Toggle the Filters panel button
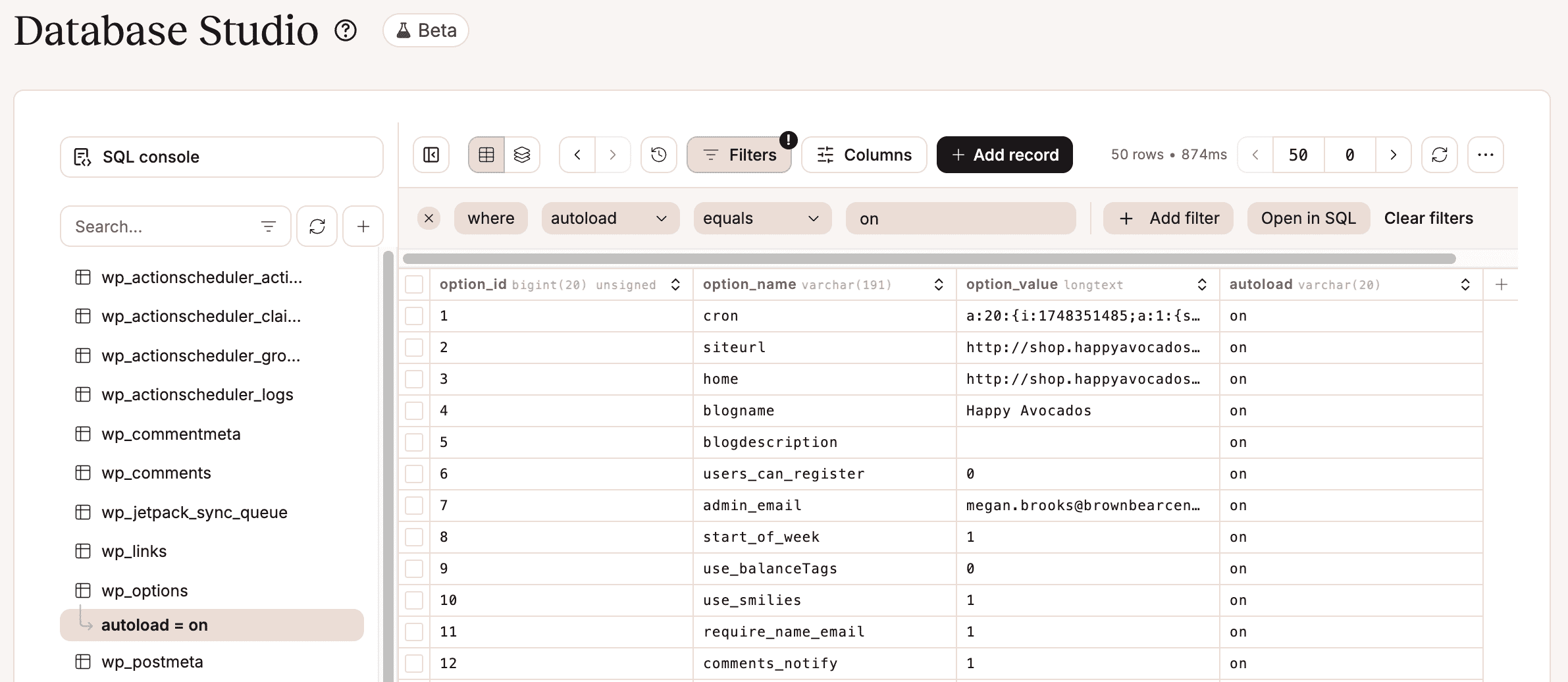This screenshot has width=1568, height=682. tap(739, 155)
